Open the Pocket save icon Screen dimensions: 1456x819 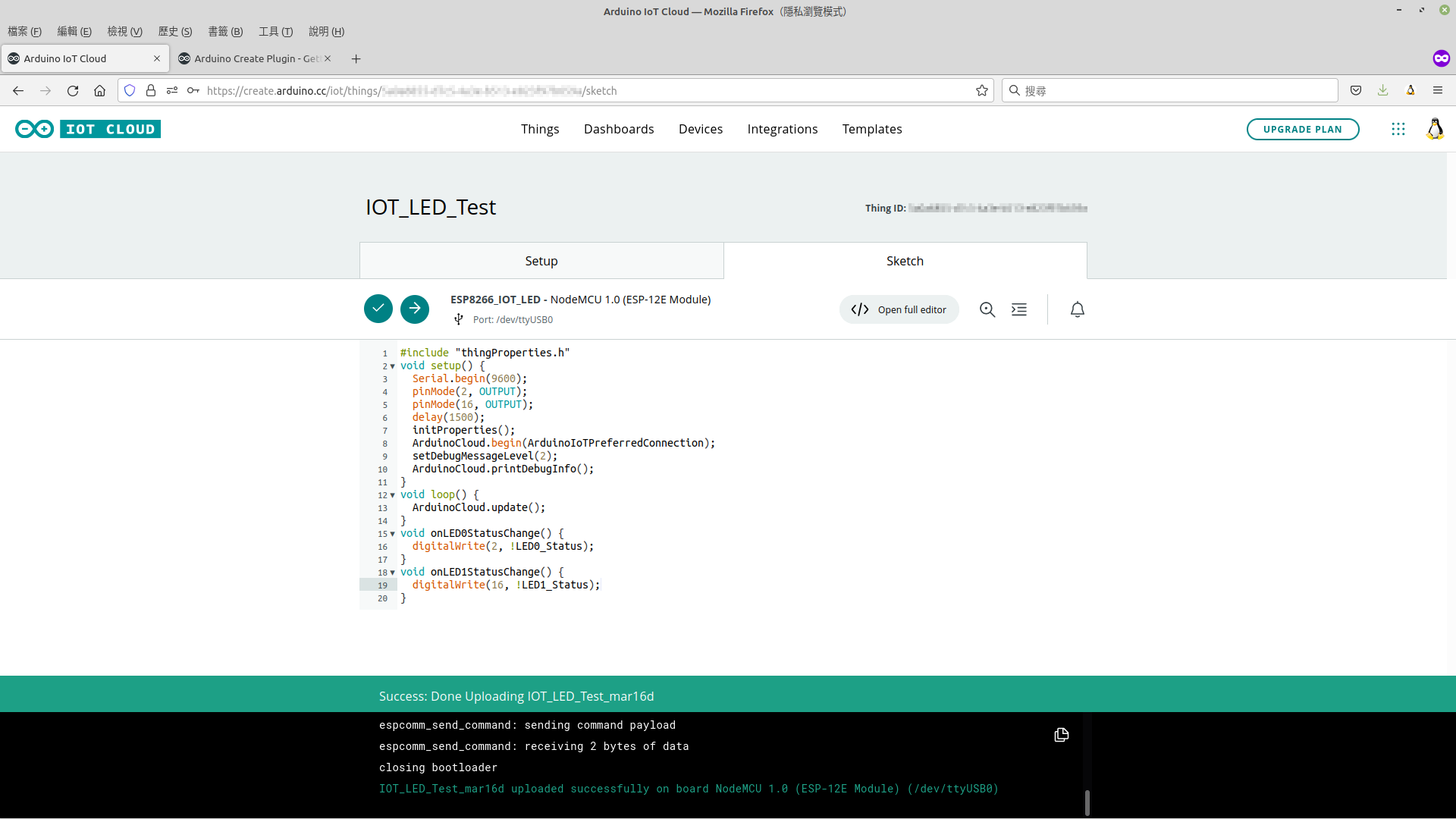[x=1356, y=90]
